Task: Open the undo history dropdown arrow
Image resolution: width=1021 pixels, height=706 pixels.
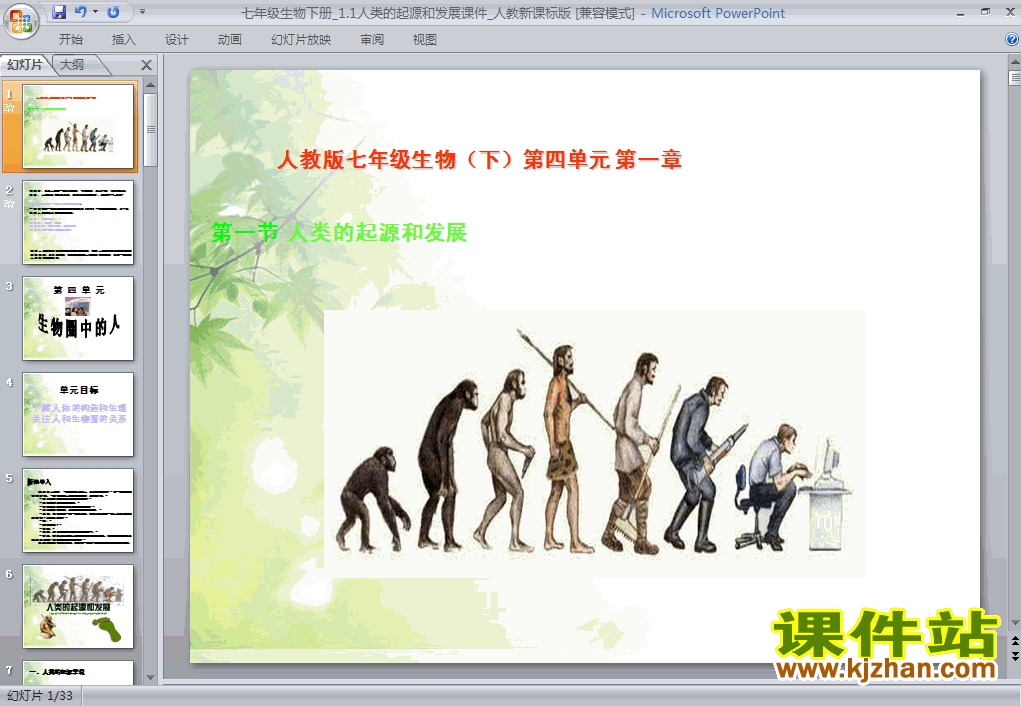Action: [95, 12]
